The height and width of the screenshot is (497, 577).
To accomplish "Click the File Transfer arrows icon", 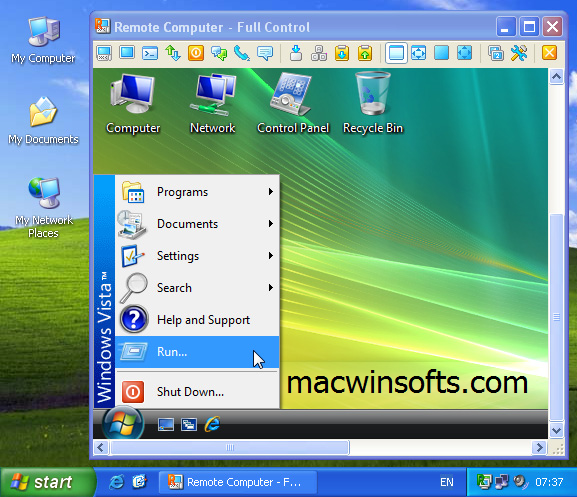I will [173, 53].
